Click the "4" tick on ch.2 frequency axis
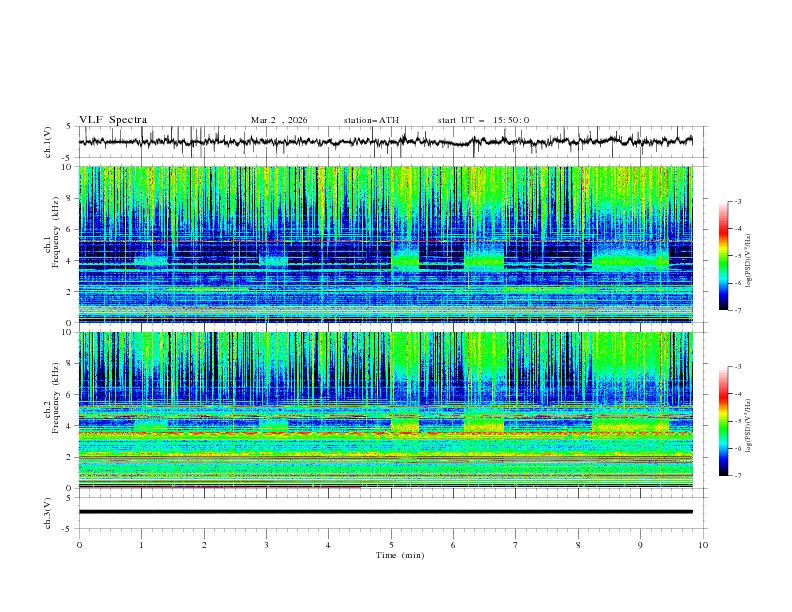The width and height of the screenshot is (792, 612). 70,426
